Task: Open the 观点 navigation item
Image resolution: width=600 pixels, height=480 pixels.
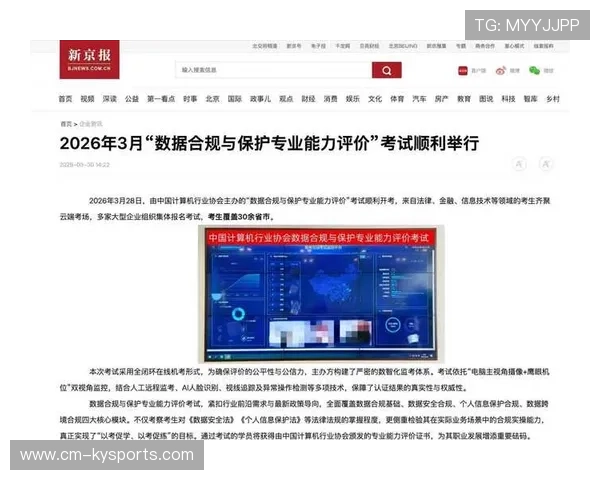Action: pyautogui.click(x=286, y=99)
